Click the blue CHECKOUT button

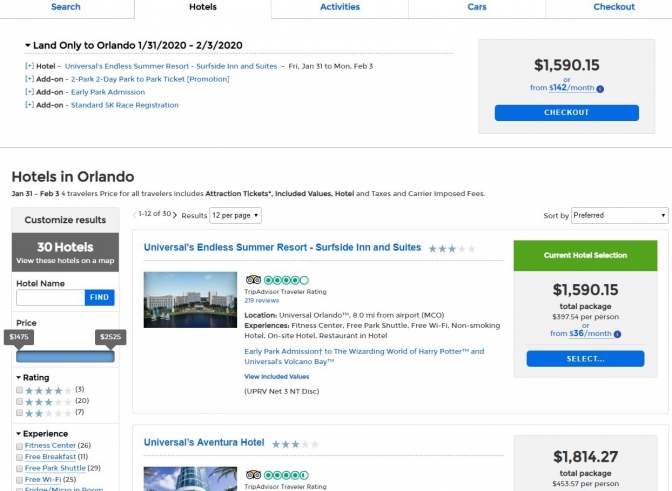click(567, 113)
